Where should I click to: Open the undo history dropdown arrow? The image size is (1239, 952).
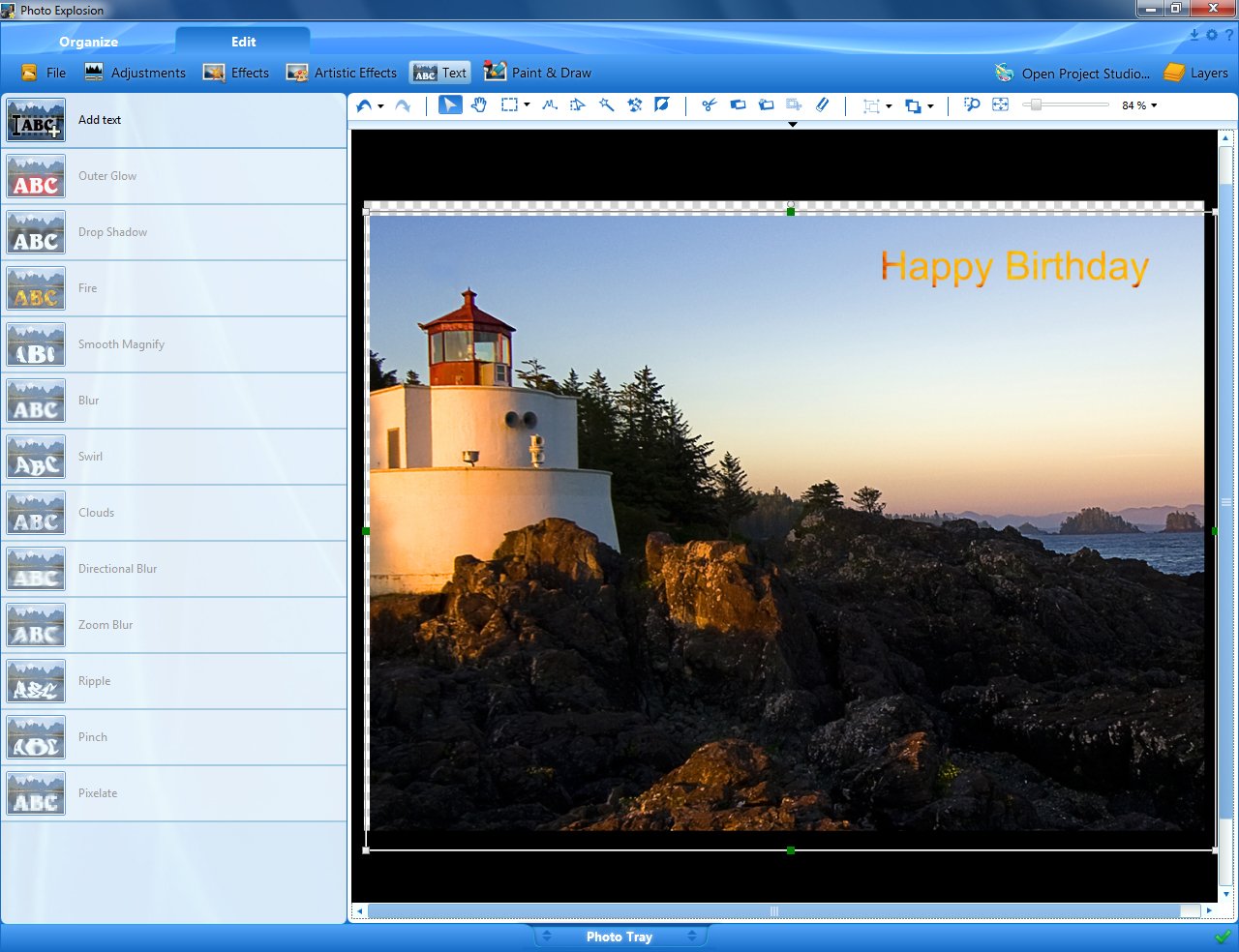click(380, 106)
